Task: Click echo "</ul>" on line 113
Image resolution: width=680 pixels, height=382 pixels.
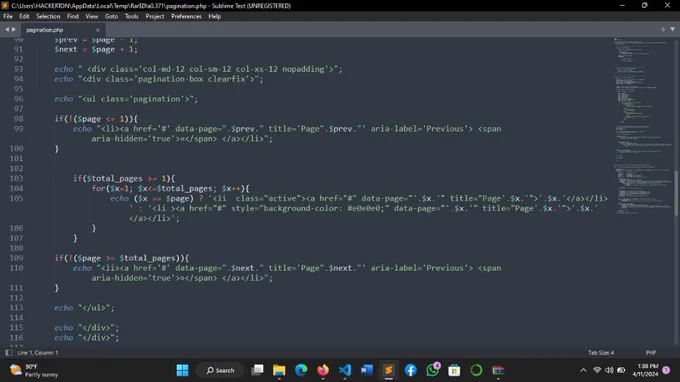Action: [x=85, y=308]
